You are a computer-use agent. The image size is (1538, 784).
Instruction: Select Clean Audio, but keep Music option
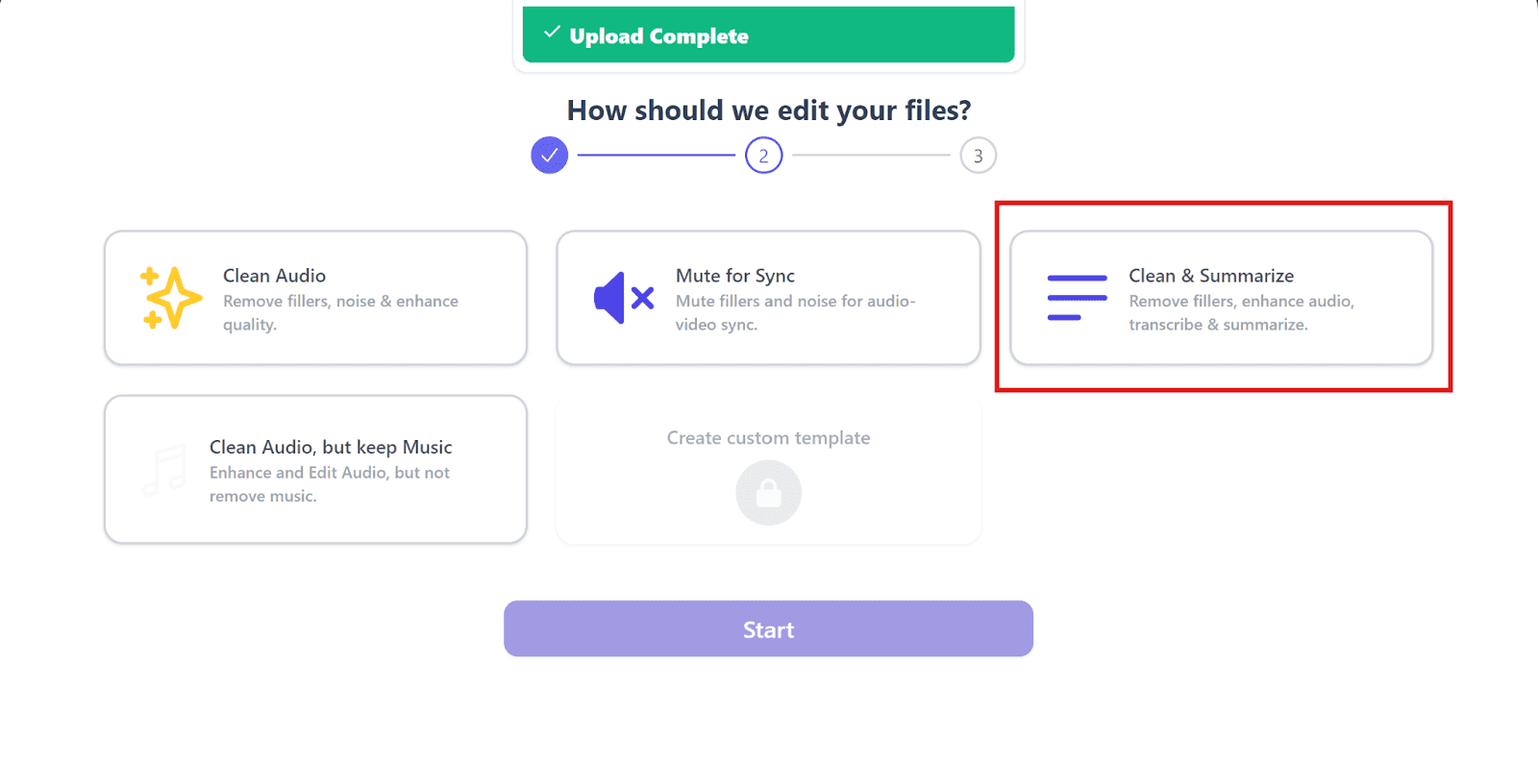316,470
